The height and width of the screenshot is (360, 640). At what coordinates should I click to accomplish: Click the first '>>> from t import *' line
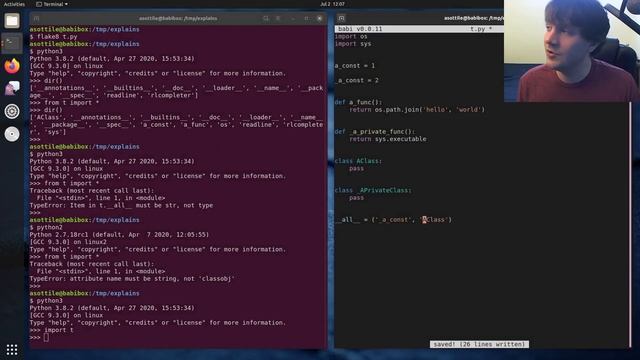click(64, 102)
